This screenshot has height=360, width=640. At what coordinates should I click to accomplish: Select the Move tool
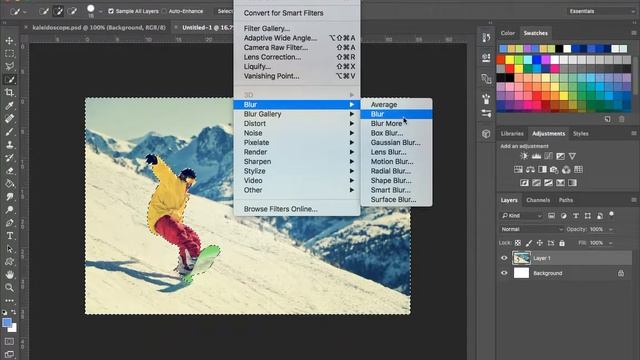9,40
